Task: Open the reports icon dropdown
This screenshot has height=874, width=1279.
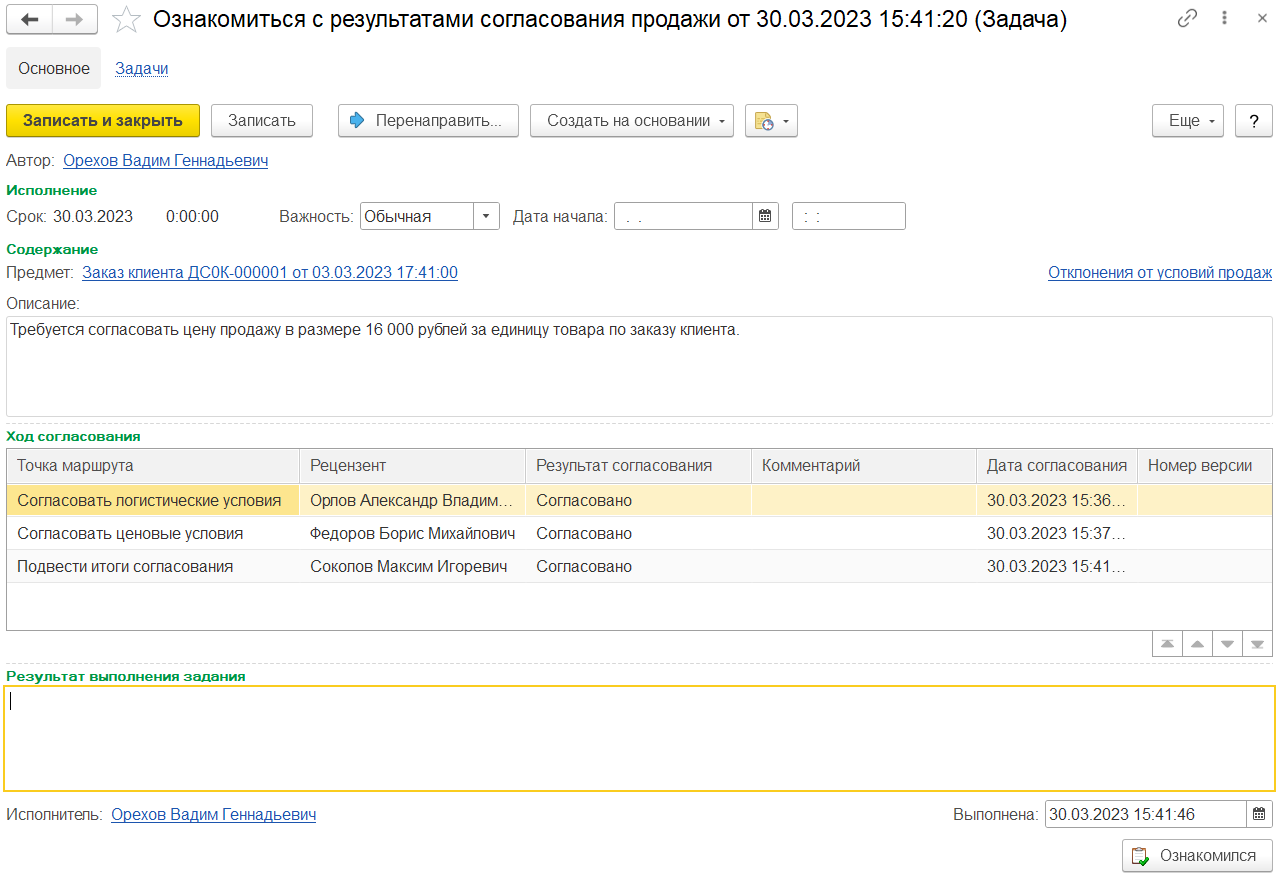Action: [771, 121]
